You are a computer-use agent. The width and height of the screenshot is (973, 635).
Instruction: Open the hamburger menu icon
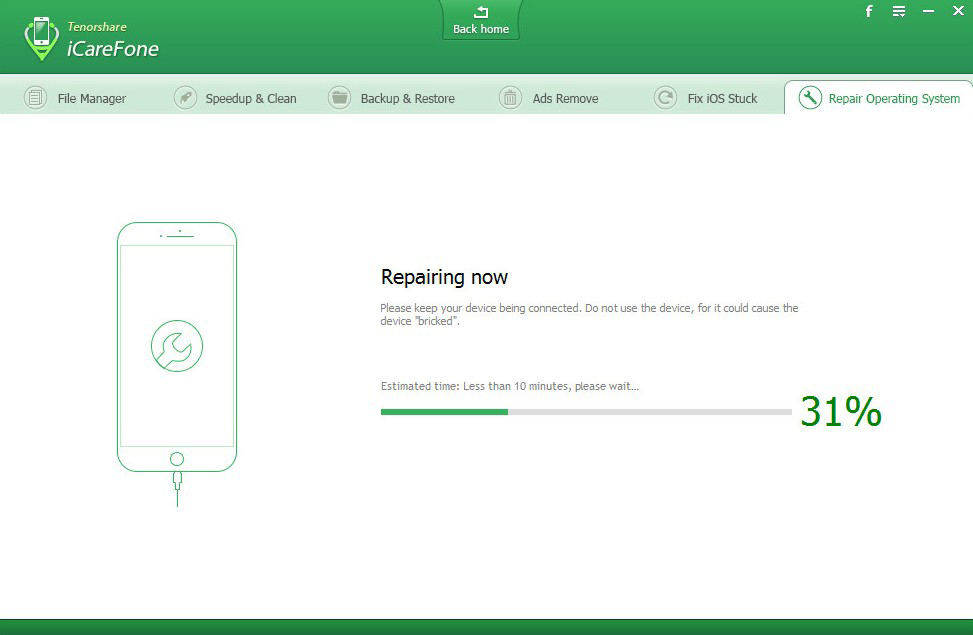(x=899, y=11)
